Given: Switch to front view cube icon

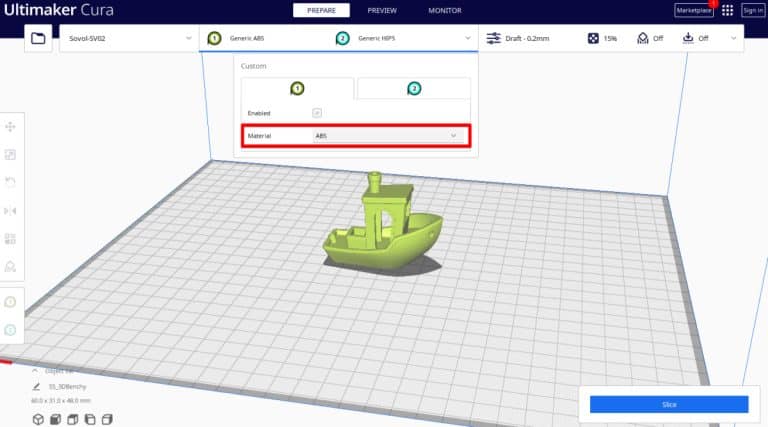Looking at the screenshot, I should point(55,419).
